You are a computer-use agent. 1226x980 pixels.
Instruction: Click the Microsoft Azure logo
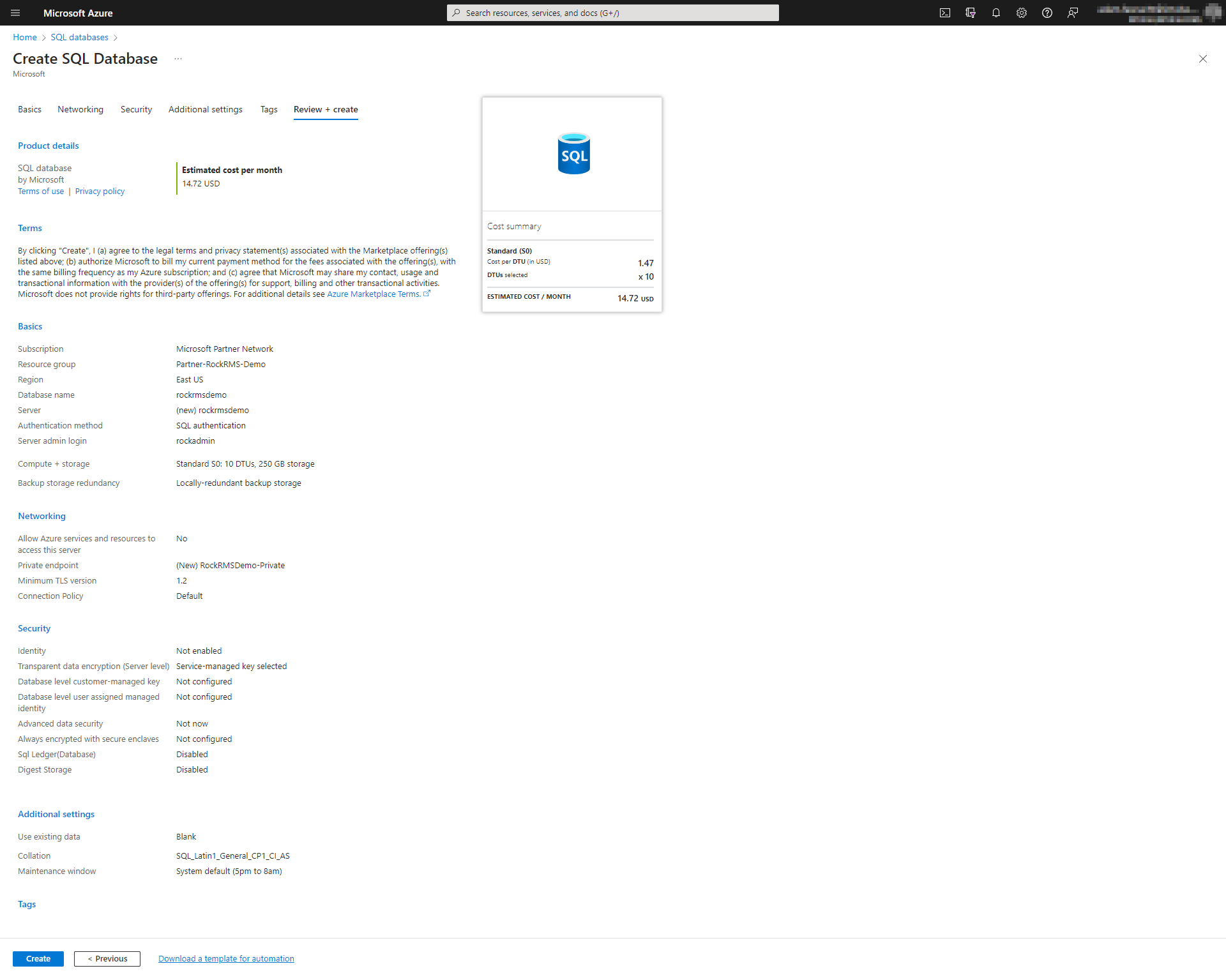(78, 12)
